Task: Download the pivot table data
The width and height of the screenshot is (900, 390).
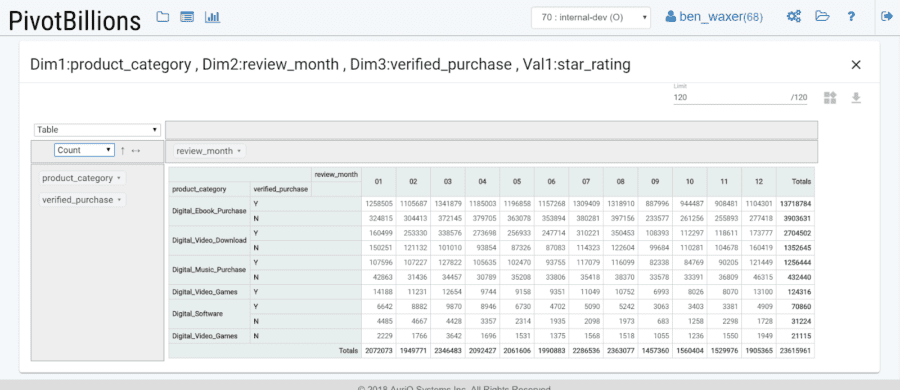Action: pos(856,98)
